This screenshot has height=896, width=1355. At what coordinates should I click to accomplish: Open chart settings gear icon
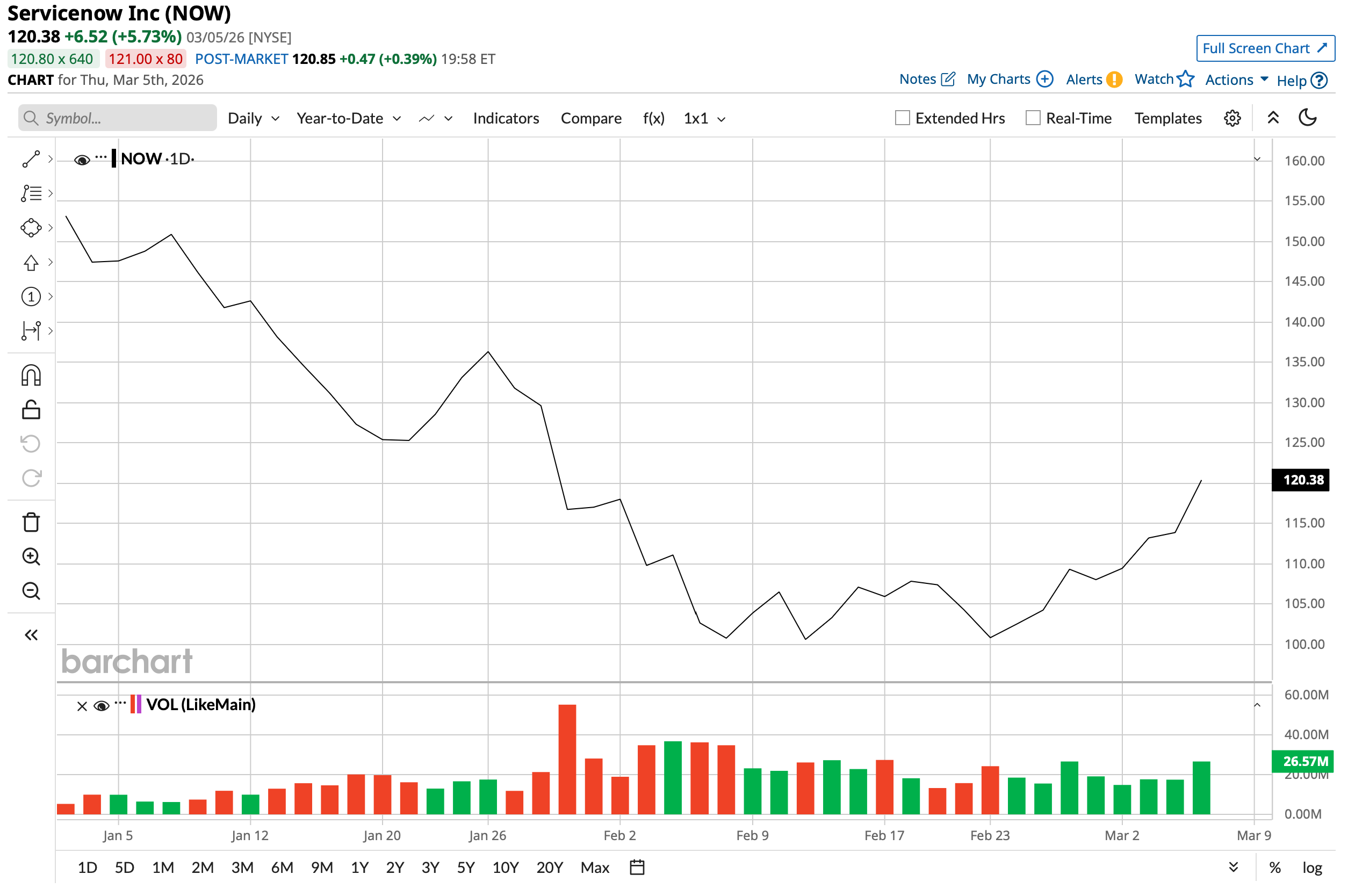tap(1233, 118)
